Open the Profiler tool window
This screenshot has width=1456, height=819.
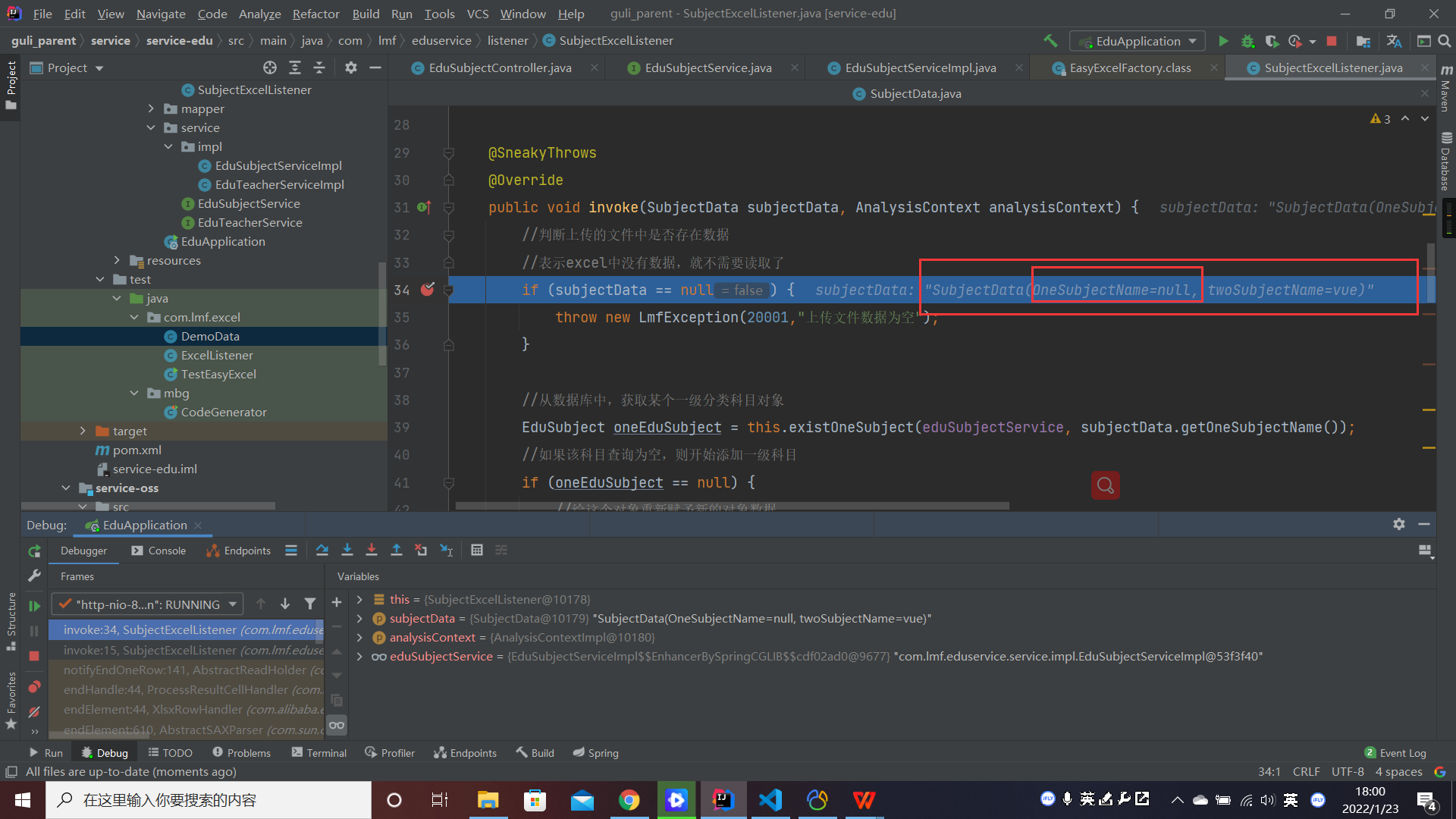point(390,753)
